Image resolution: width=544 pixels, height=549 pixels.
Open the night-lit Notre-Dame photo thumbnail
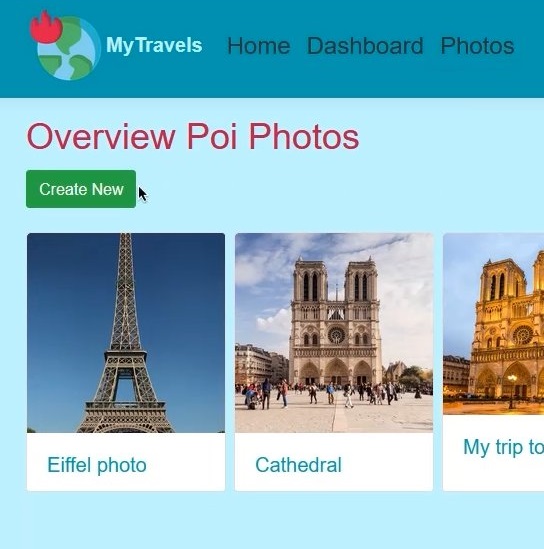[x=494, y=324]
